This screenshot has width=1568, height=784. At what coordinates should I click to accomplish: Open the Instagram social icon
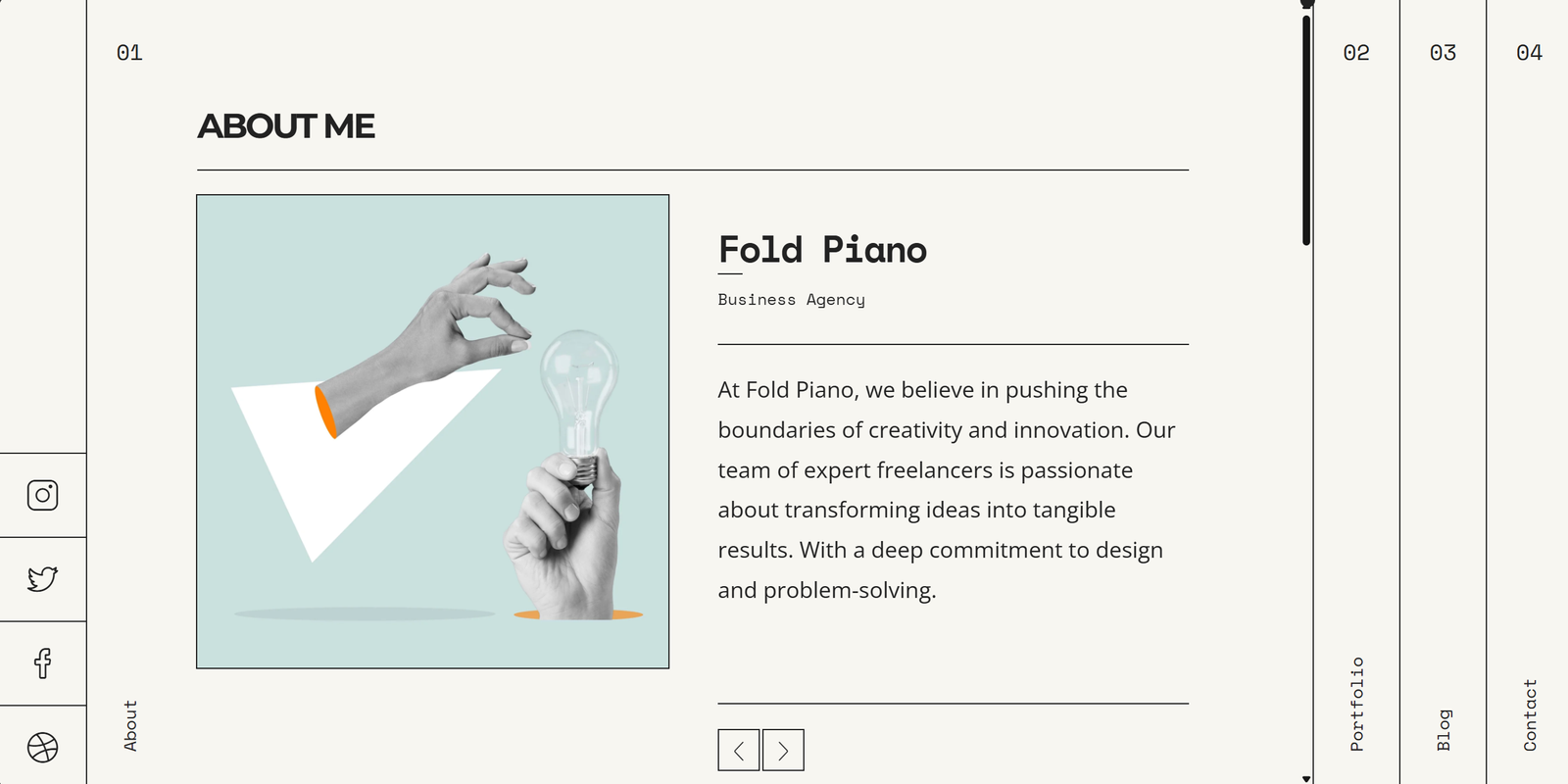[42, 495]
